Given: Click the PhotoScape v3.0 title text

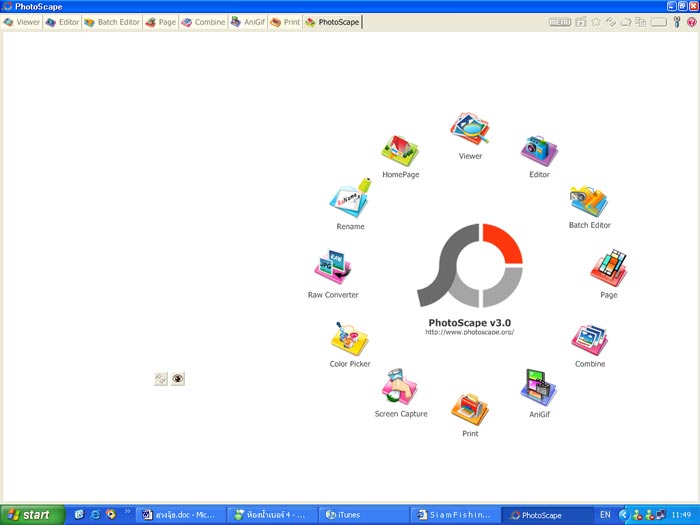Looking at the screenshot, I should pos(470,322).
